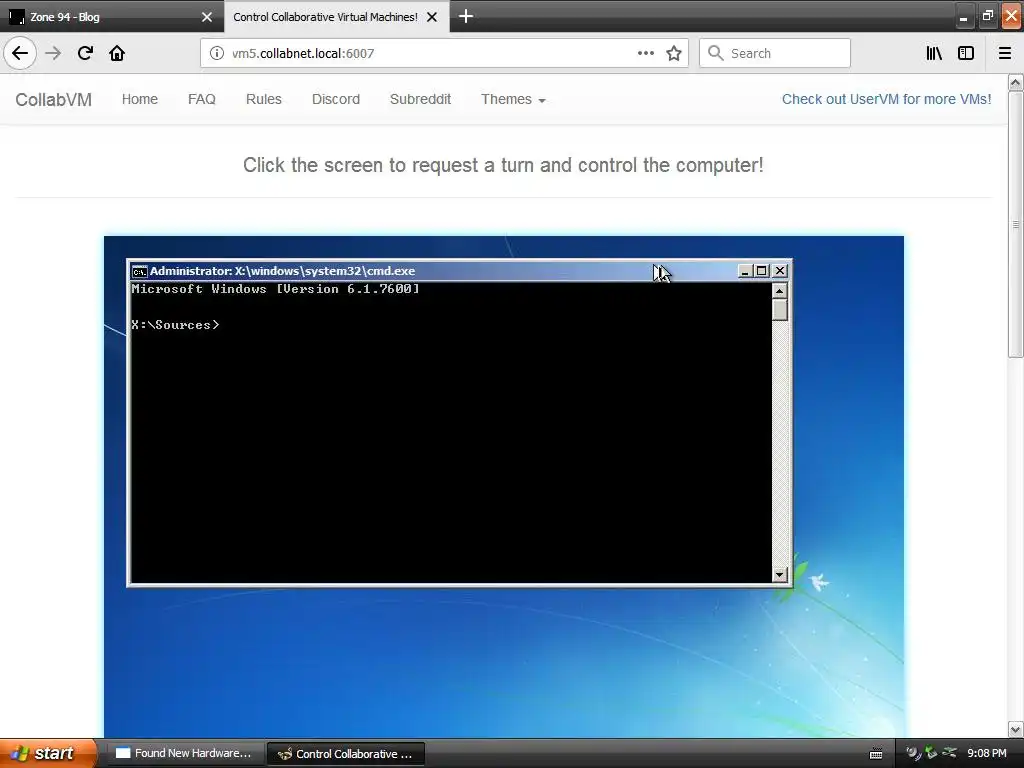Click the cmd.exe system menu icon
The image size is (1024, 768).
coord(139,271)
